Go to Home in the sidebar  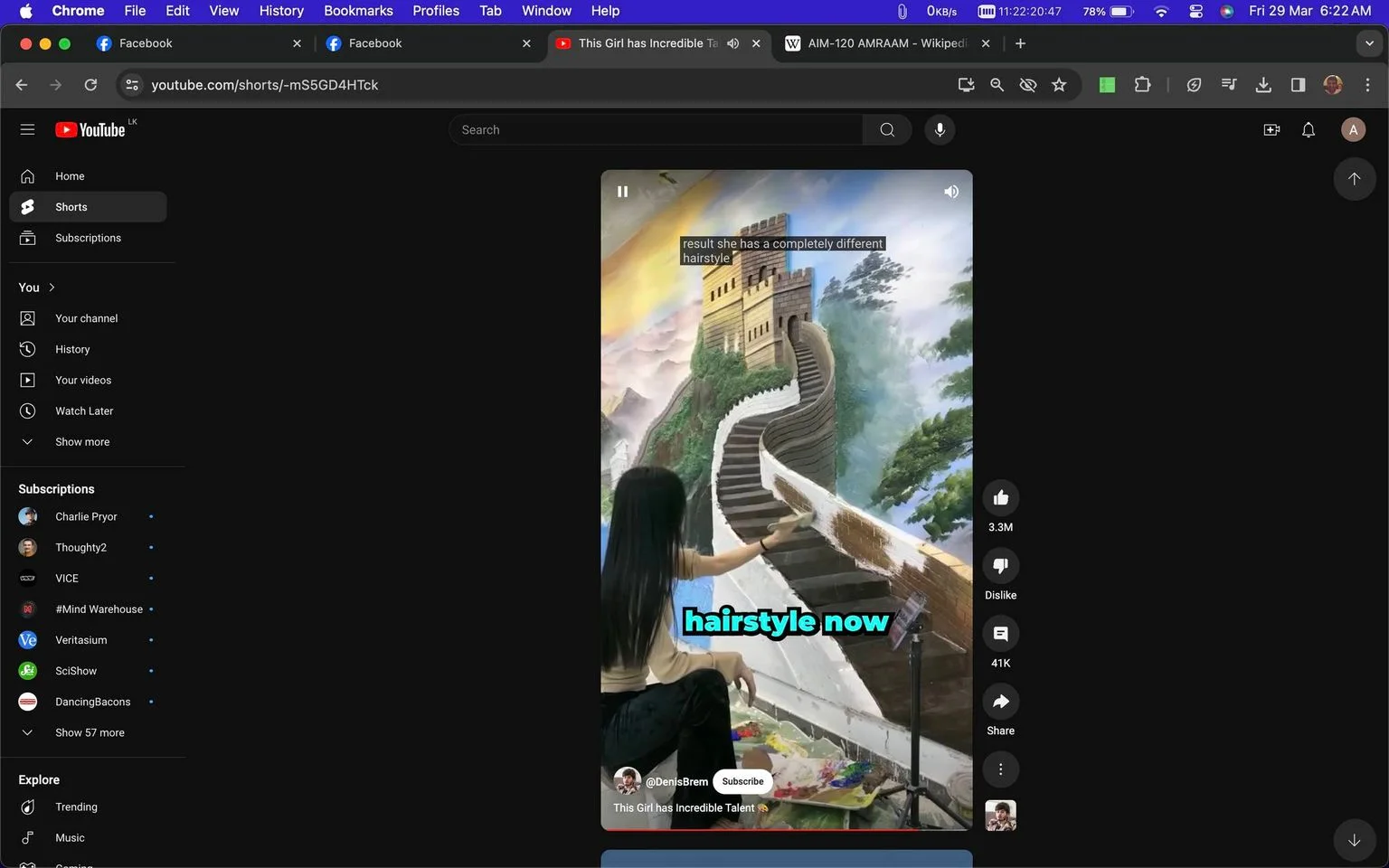[88, 176]
